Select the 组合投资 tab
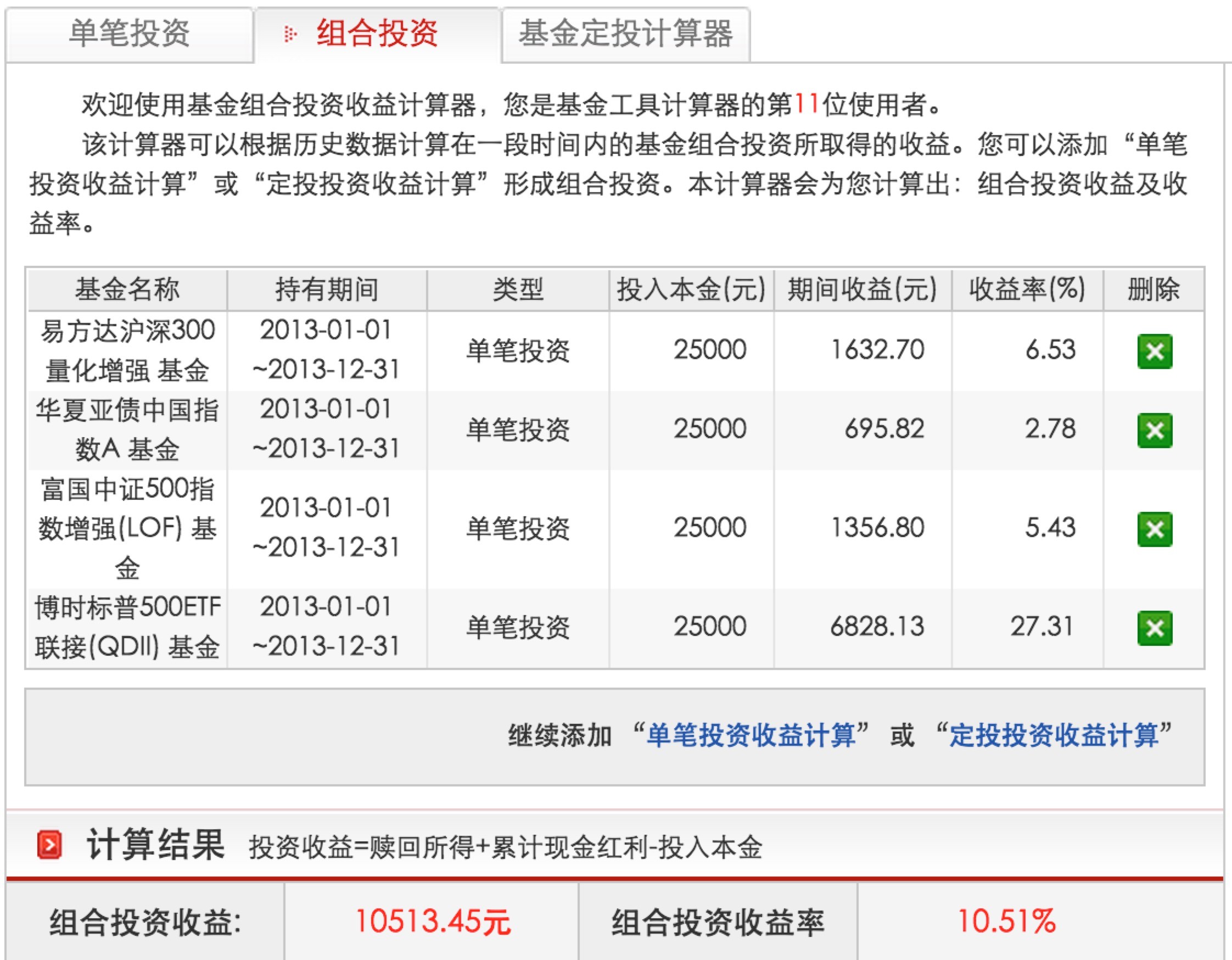This screenshot has width=1232, height=960. point(377,33)
